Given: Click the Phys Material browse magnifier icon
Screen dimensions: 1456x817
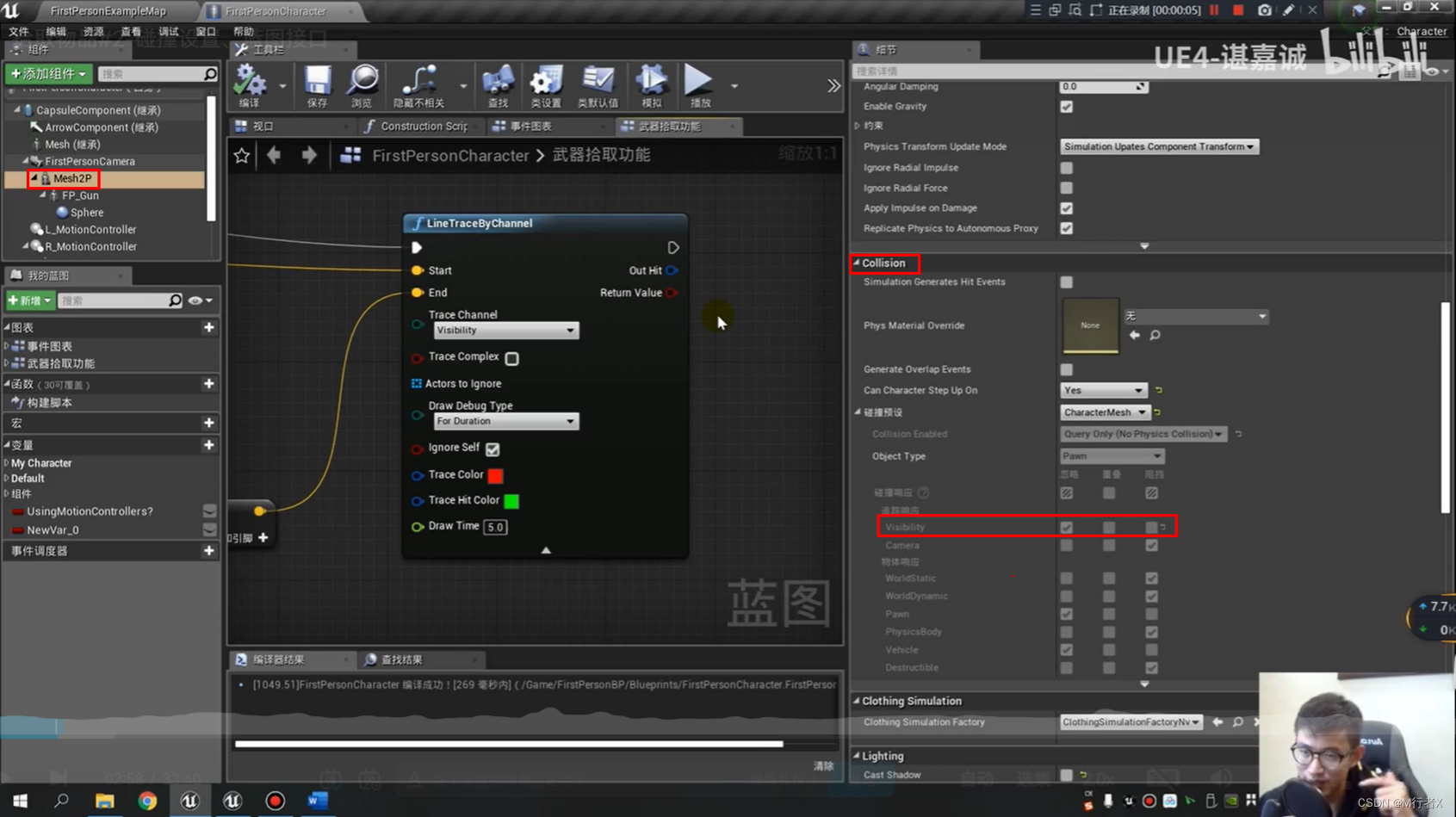Looking at the screenshot, I should tap(1155, 335).
